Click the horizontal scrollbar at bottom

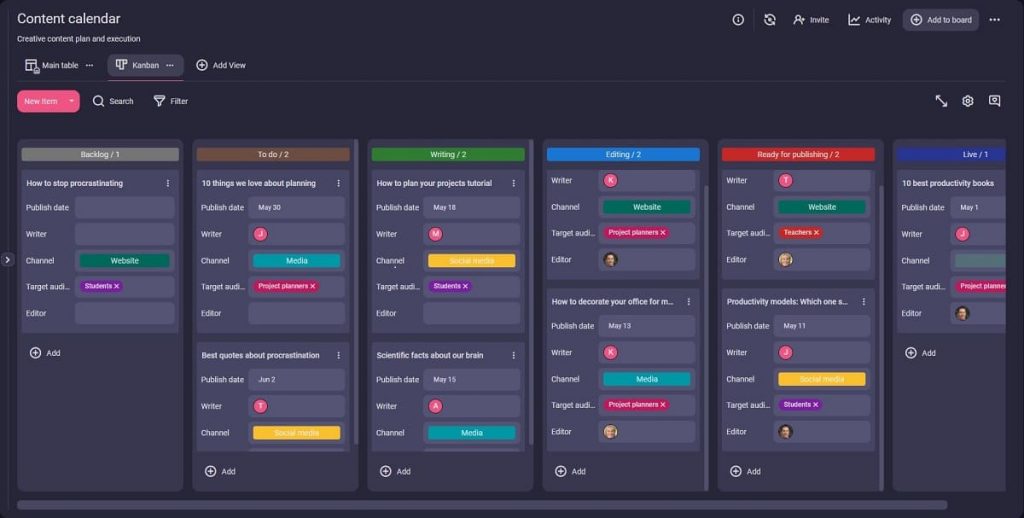click(482, 505)
